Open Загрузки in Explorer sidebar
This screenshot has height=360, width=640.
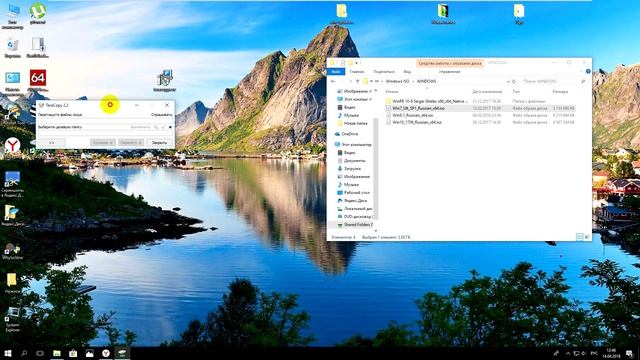[x=349, y=169]
